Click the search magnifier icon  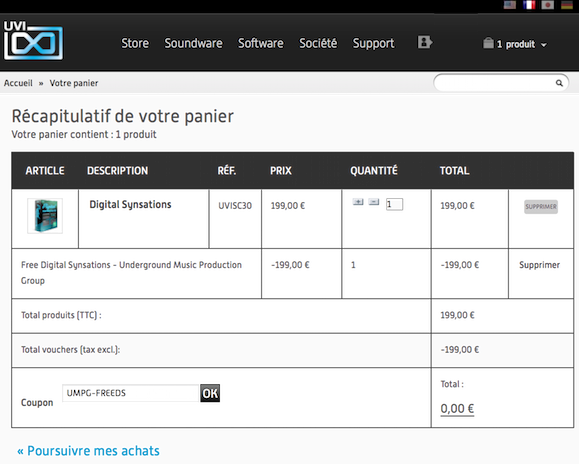click(x=559, y=83)
